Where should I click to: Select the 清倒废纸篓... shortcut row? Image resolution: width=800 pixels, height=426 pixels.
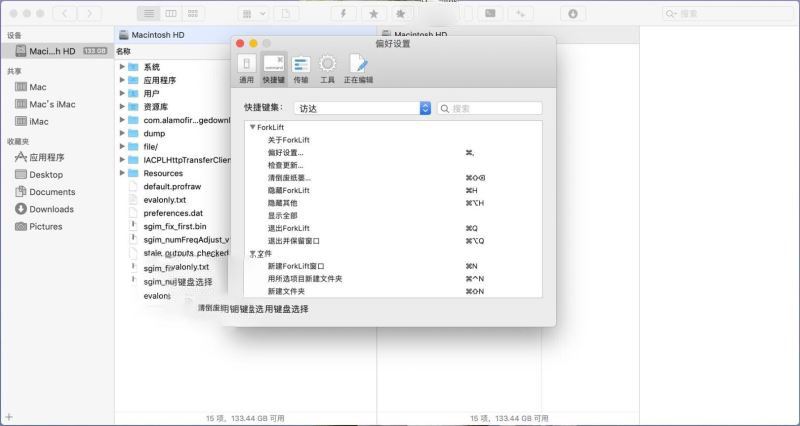click(393, 178)
